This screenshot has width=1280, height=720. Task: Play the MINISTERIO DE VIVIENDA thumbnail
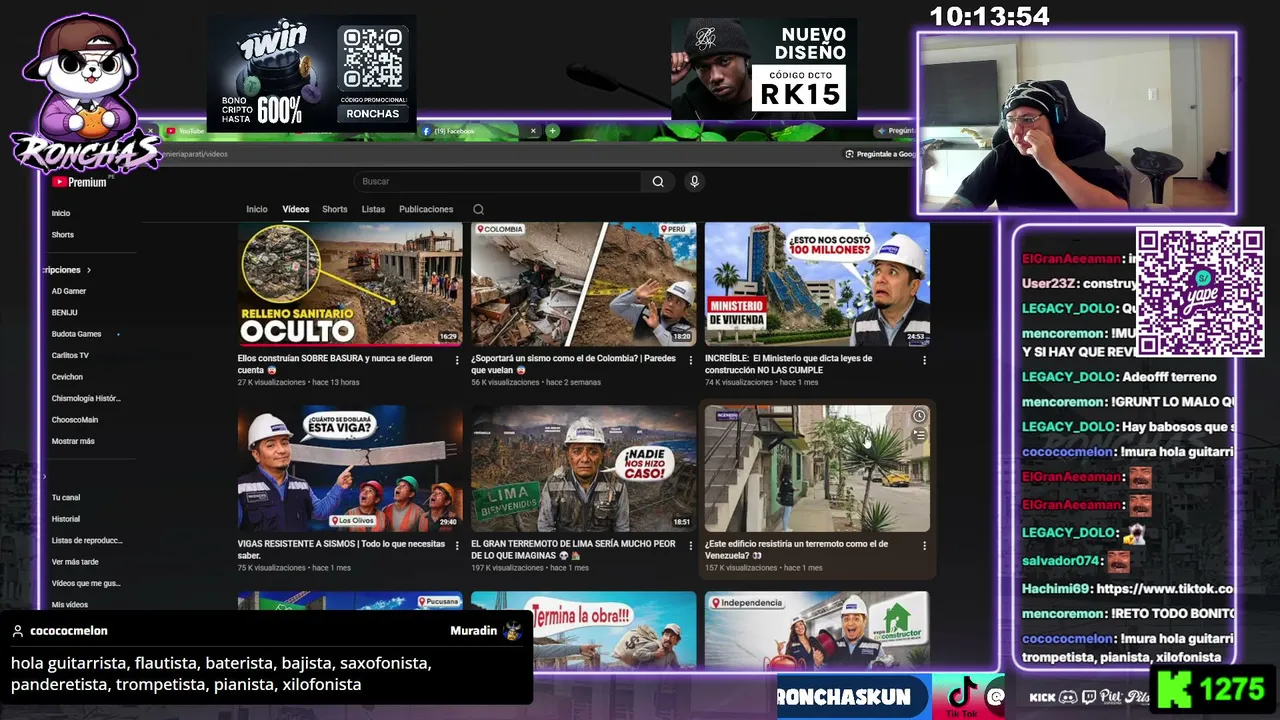817,284
